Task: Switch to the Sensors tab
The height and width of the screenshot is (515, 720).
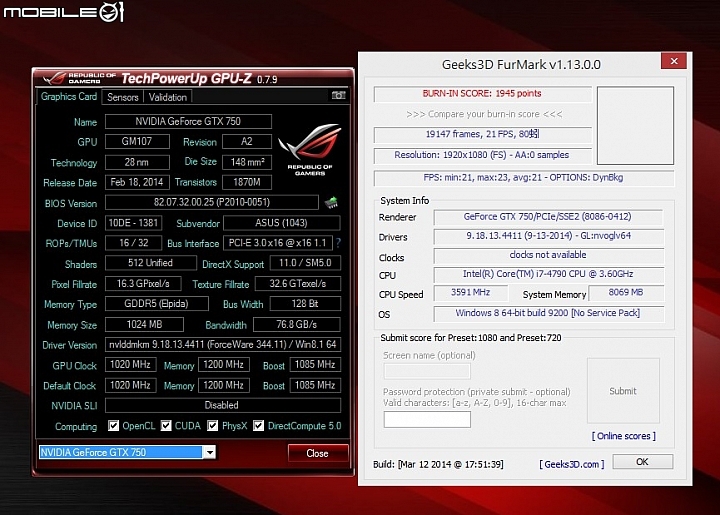Action: pos(123,97)
